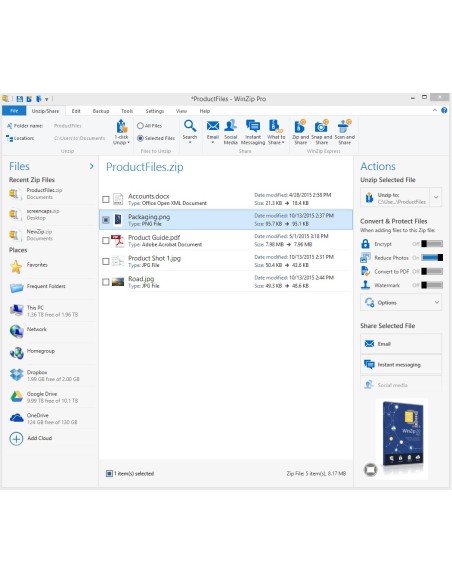Switch to the Edit tab

tap(76, 111)
